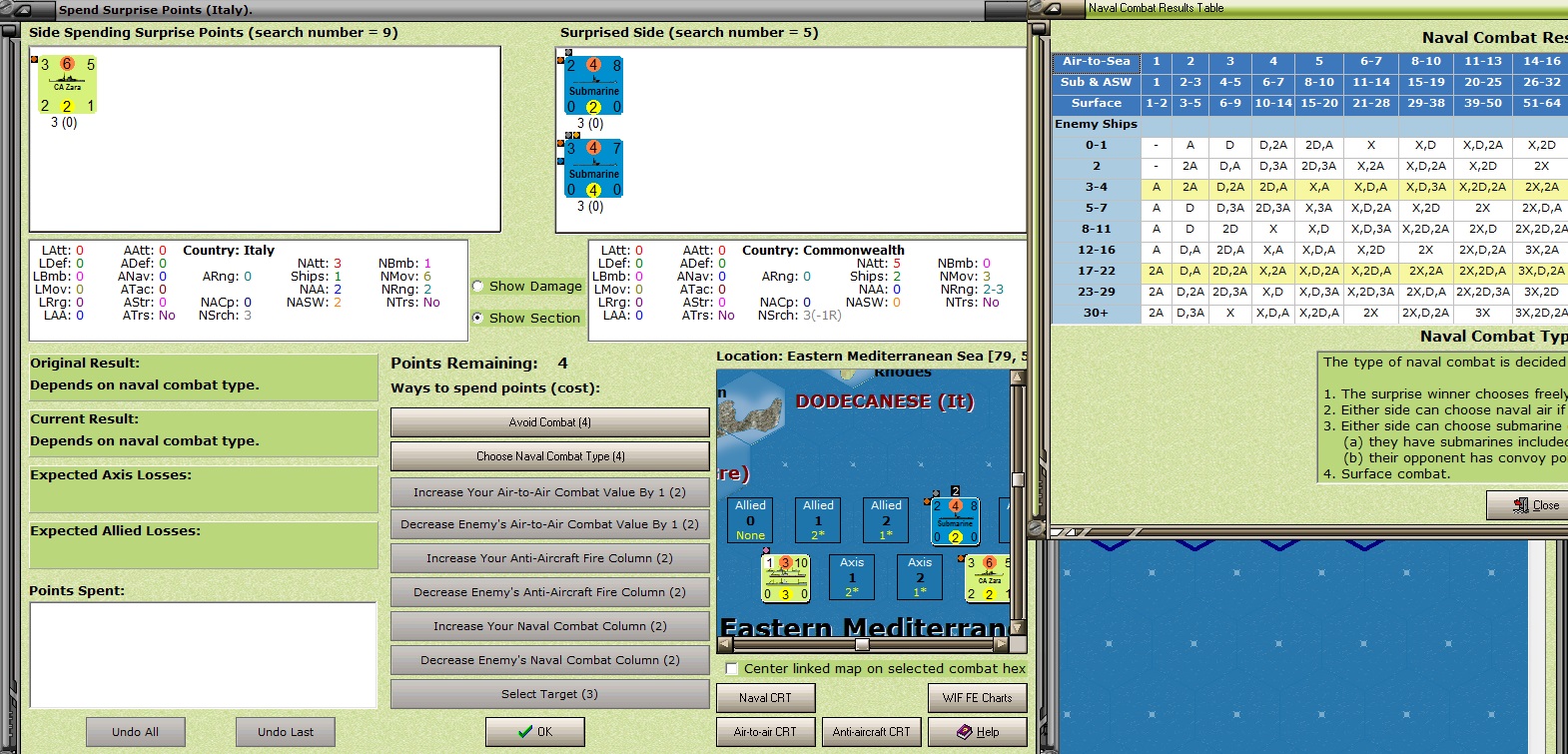Click Increase Your Anti-Aircraft Fire Column

(550, 558)
